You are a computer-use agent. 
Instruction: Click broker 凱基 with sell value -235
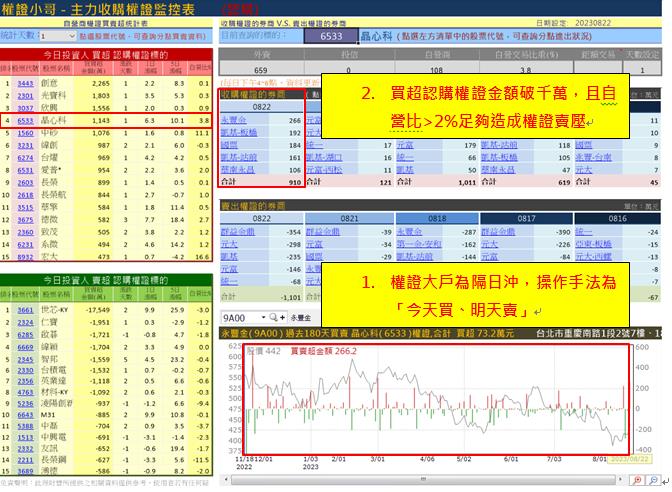[x=229, y=257]
